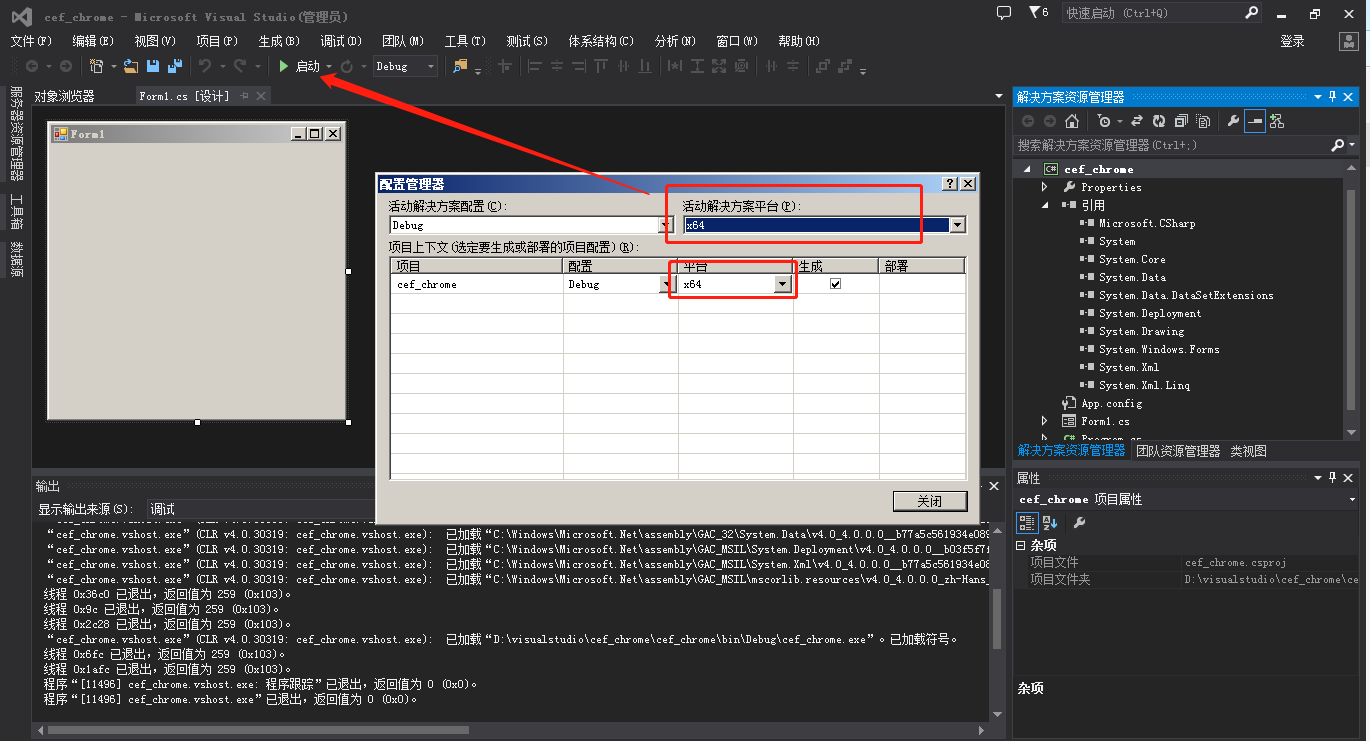Click the Categorized view icon in the Properties panel

coord(1027,522)
